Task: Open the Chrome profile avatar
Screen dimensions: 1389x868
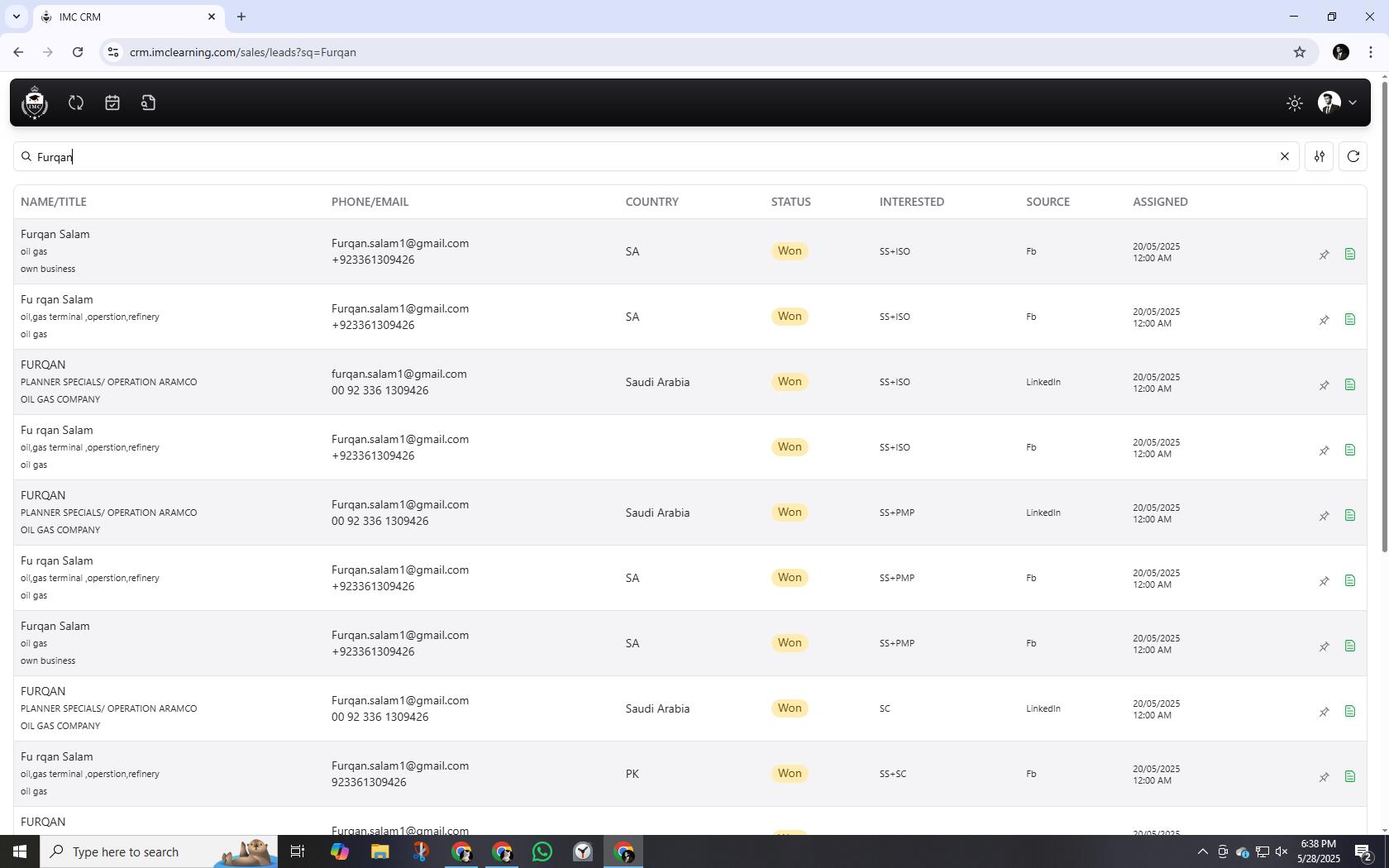Action: pyautogui.click(x=1341, y=52)
